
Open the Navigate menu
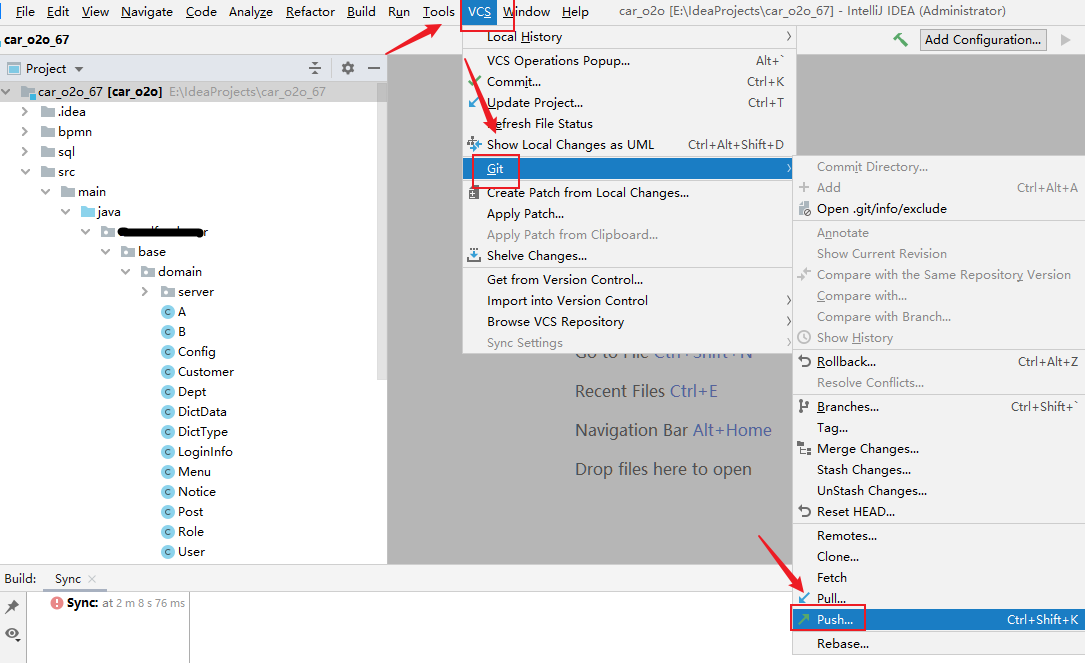coord(147,12)
